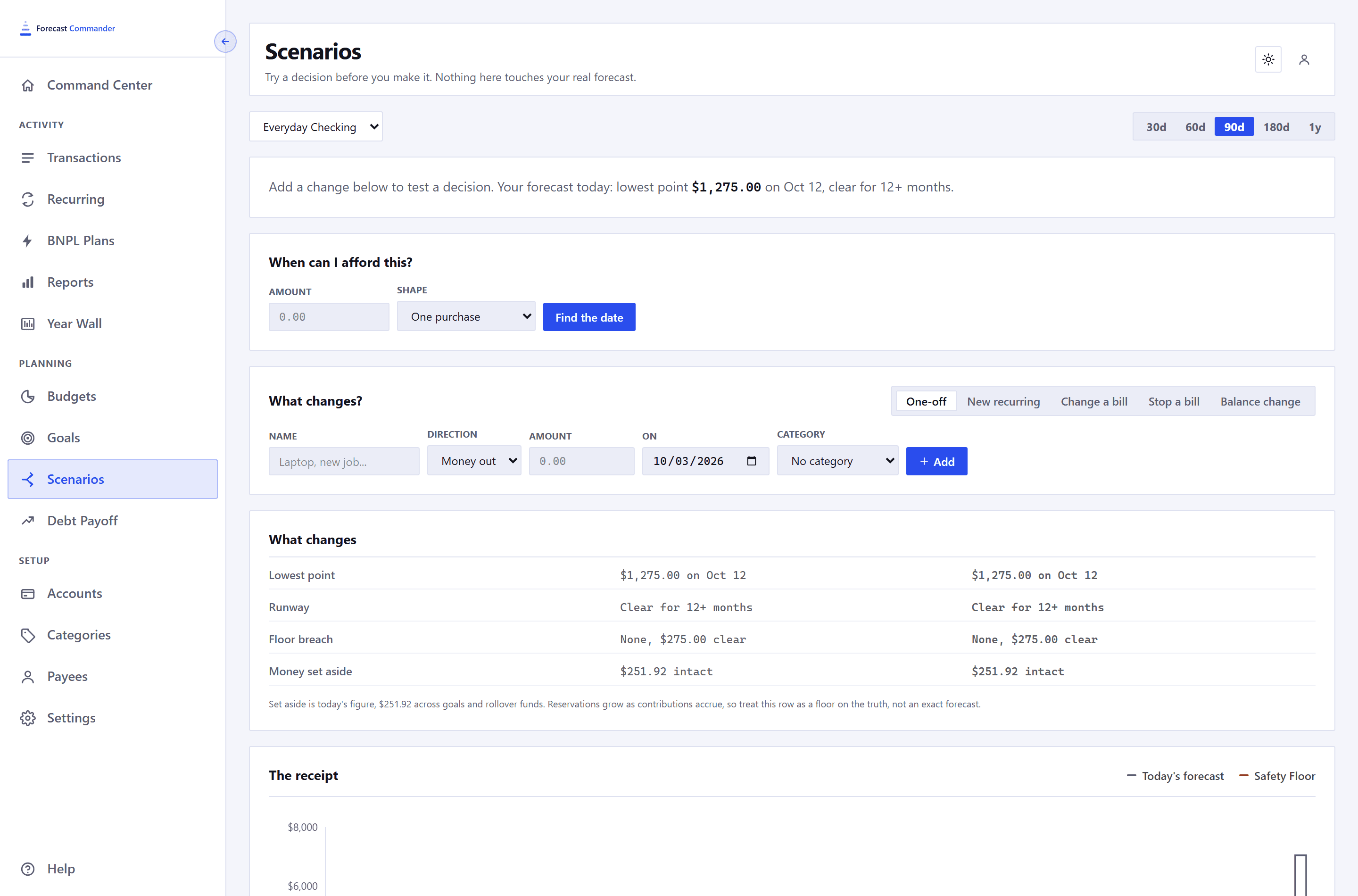
Task: Open Goals target icon
Action: [27, 438]
